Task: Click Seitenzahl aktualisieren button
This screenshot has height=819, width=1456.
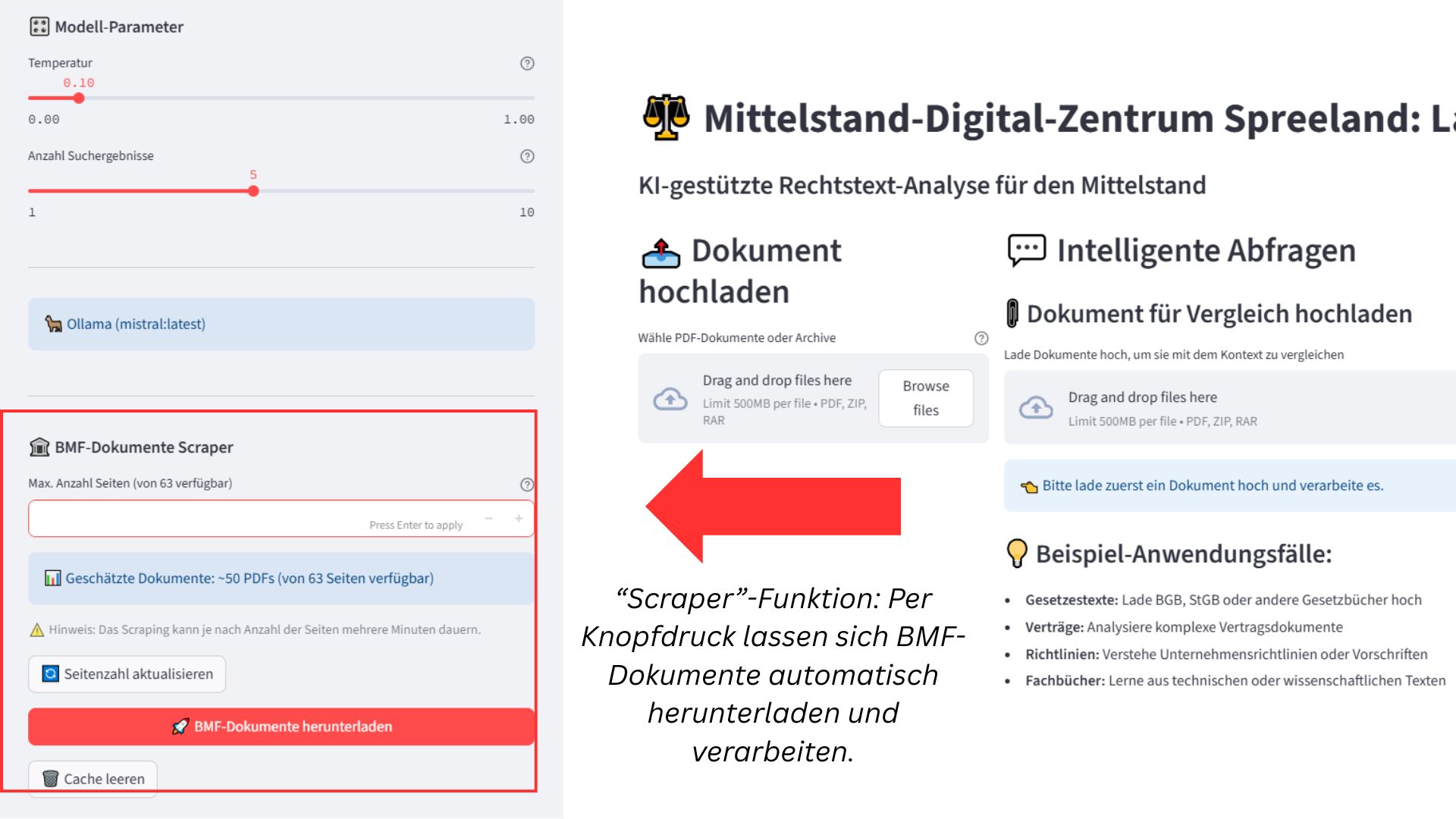Action: pyautogui.click(x=127, y=674)
